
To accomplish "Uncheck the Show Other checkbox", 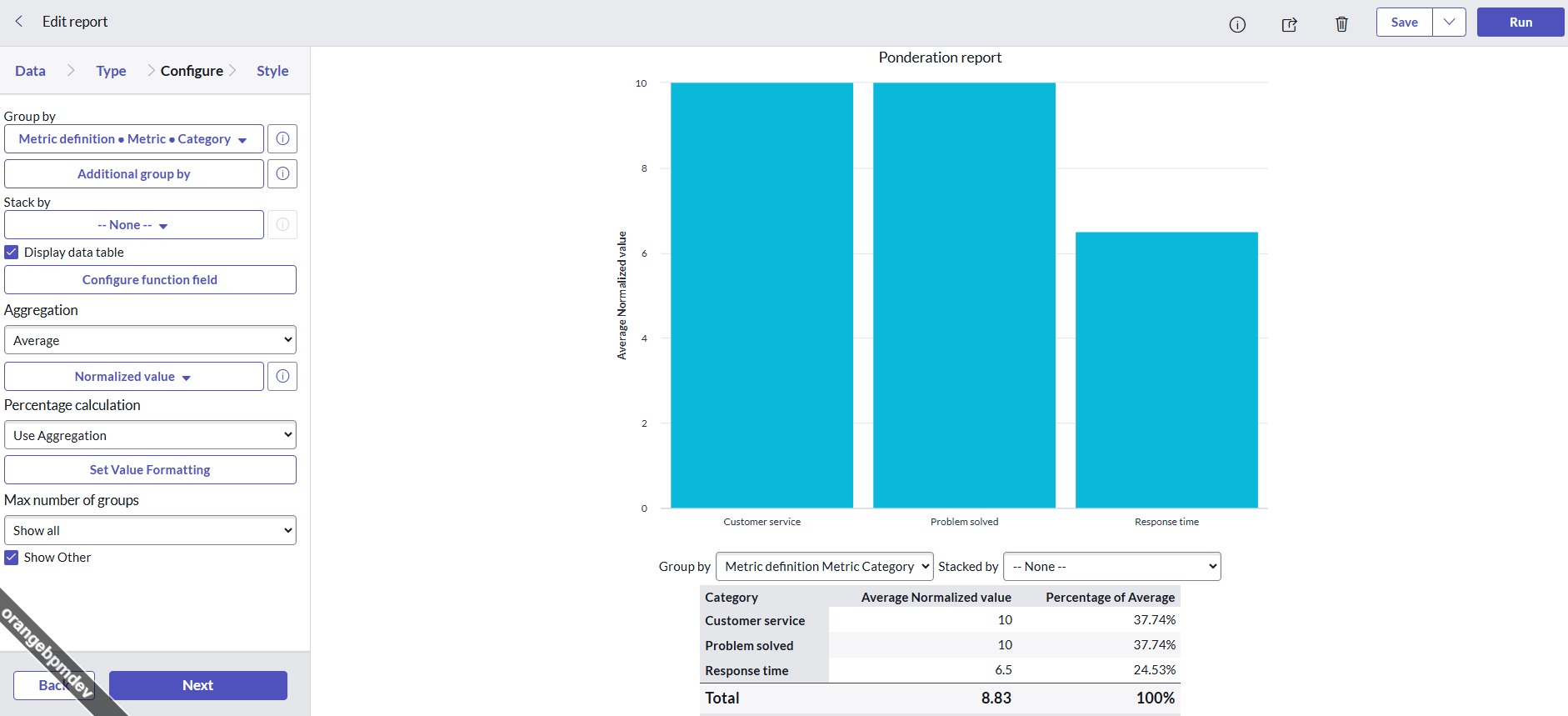I will 12,558.
